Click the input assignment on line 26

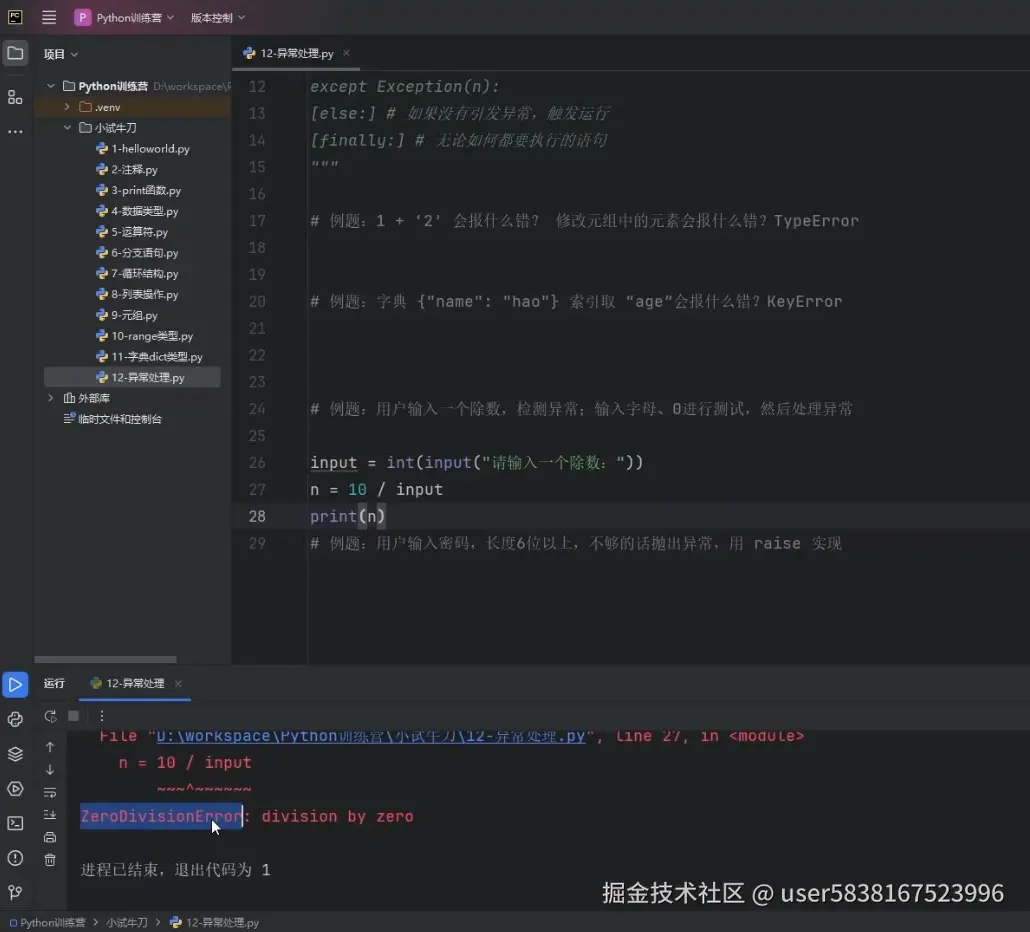[476, 462]
